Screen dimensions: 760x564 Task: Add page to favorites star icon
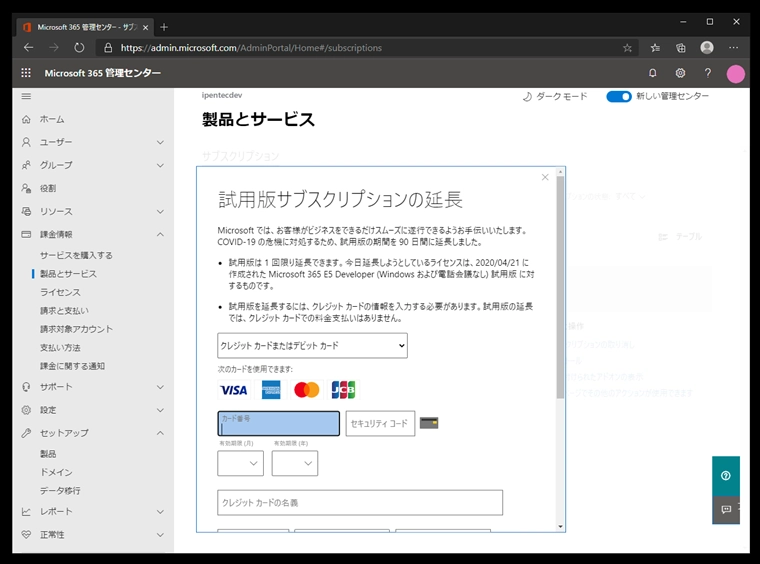pyautogui.click(x=627, y=47)
